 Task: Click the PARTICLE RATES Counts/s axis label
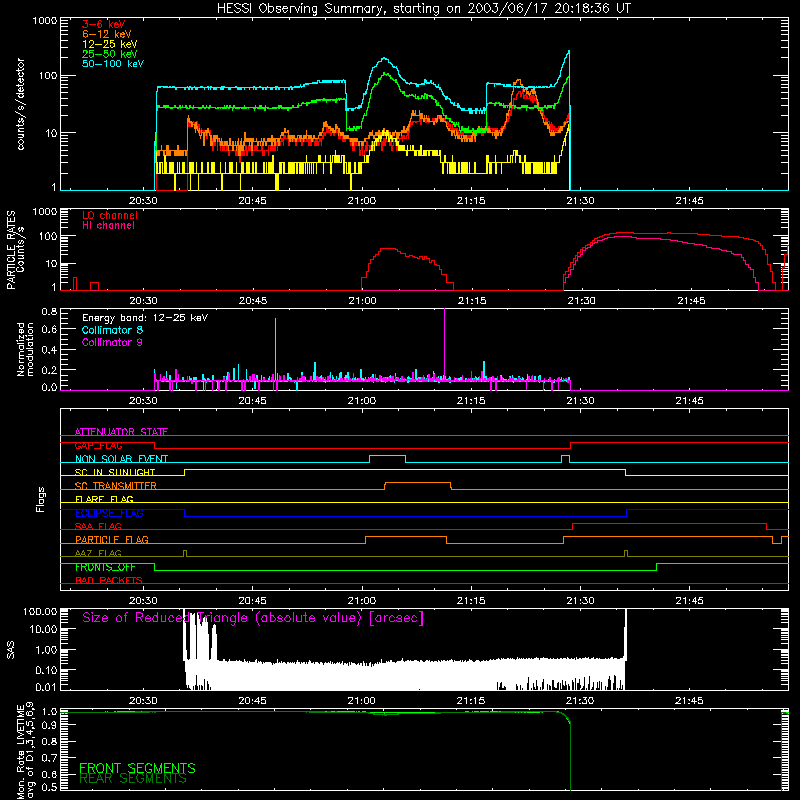[15, 250]
